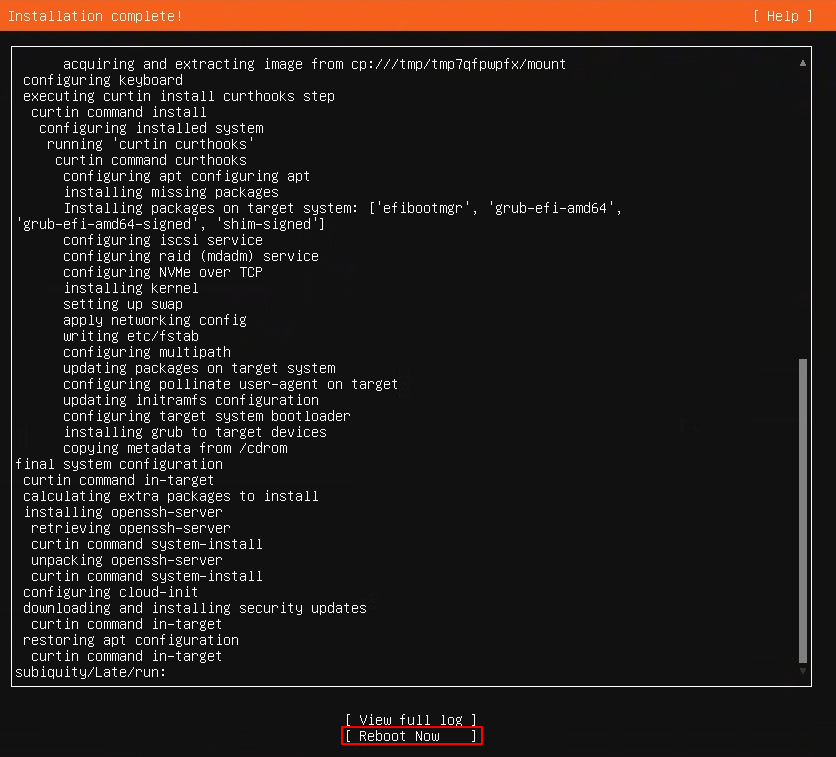This screenshot has width=836, height=757.
Task: Open View full log
Action: 411,720
